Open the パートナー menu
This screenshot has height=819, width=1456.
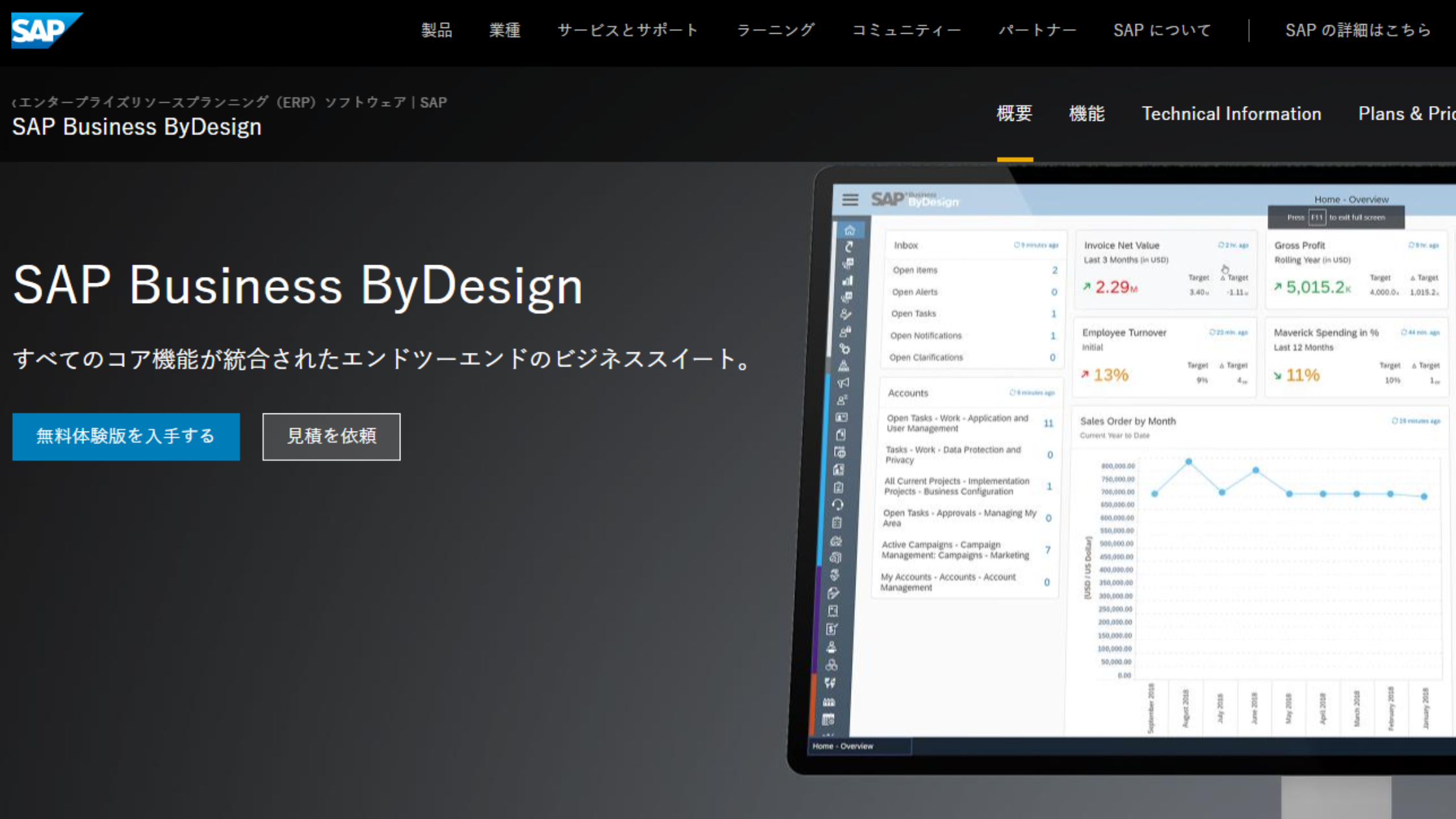1037,30
